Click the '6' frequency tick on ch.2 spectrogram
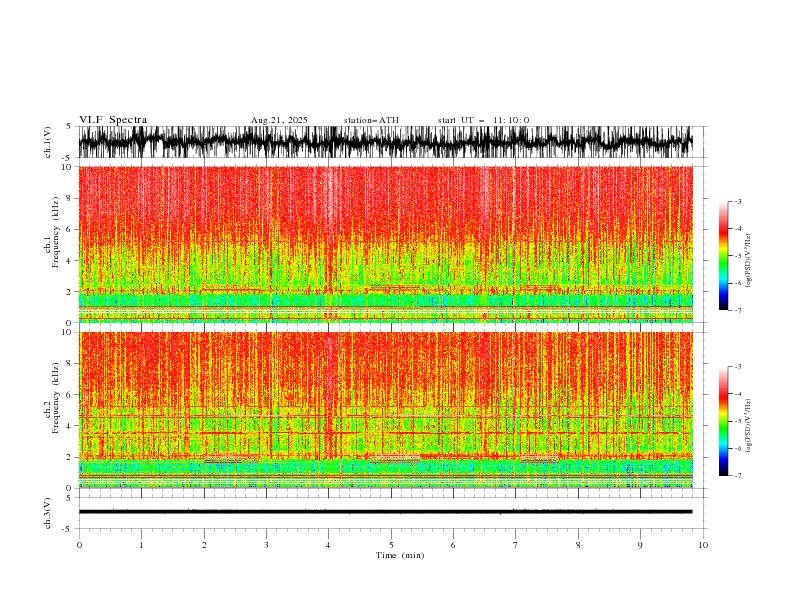This screenshot has height=612, width=792. click(x=70, y=394)
